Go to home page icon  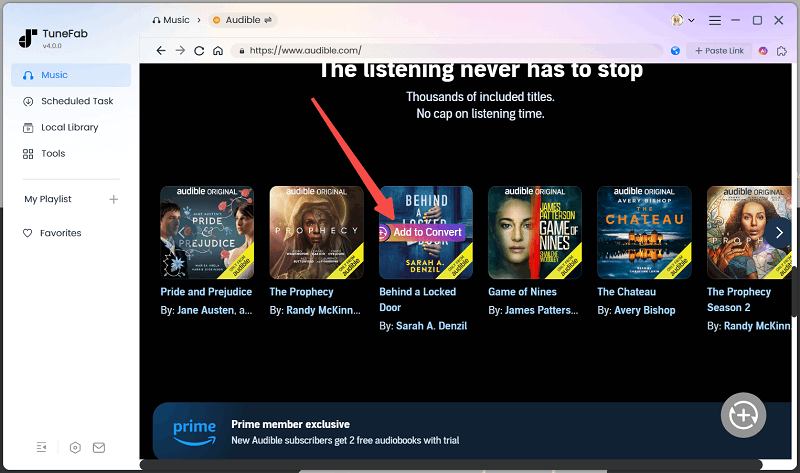[x=218, y=50]
